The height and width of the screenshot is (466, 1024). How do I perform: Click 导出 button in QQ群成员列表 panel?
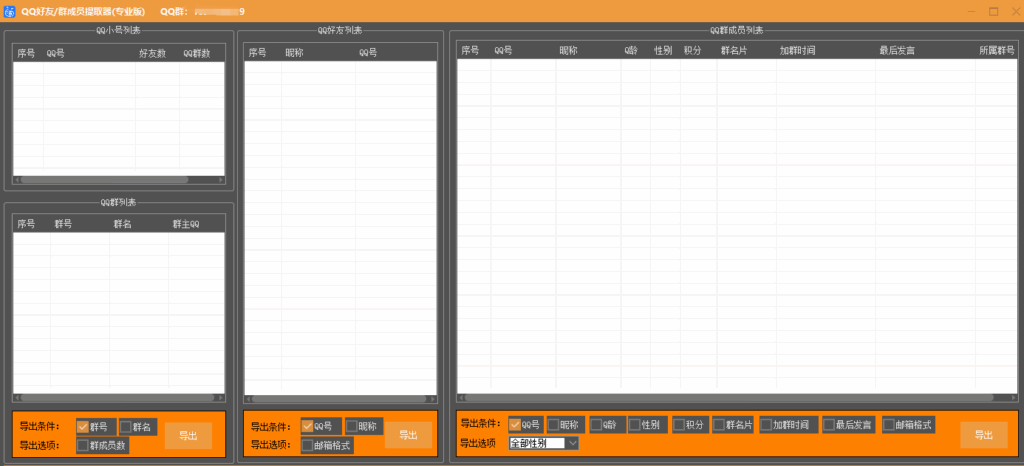(984, 435)
